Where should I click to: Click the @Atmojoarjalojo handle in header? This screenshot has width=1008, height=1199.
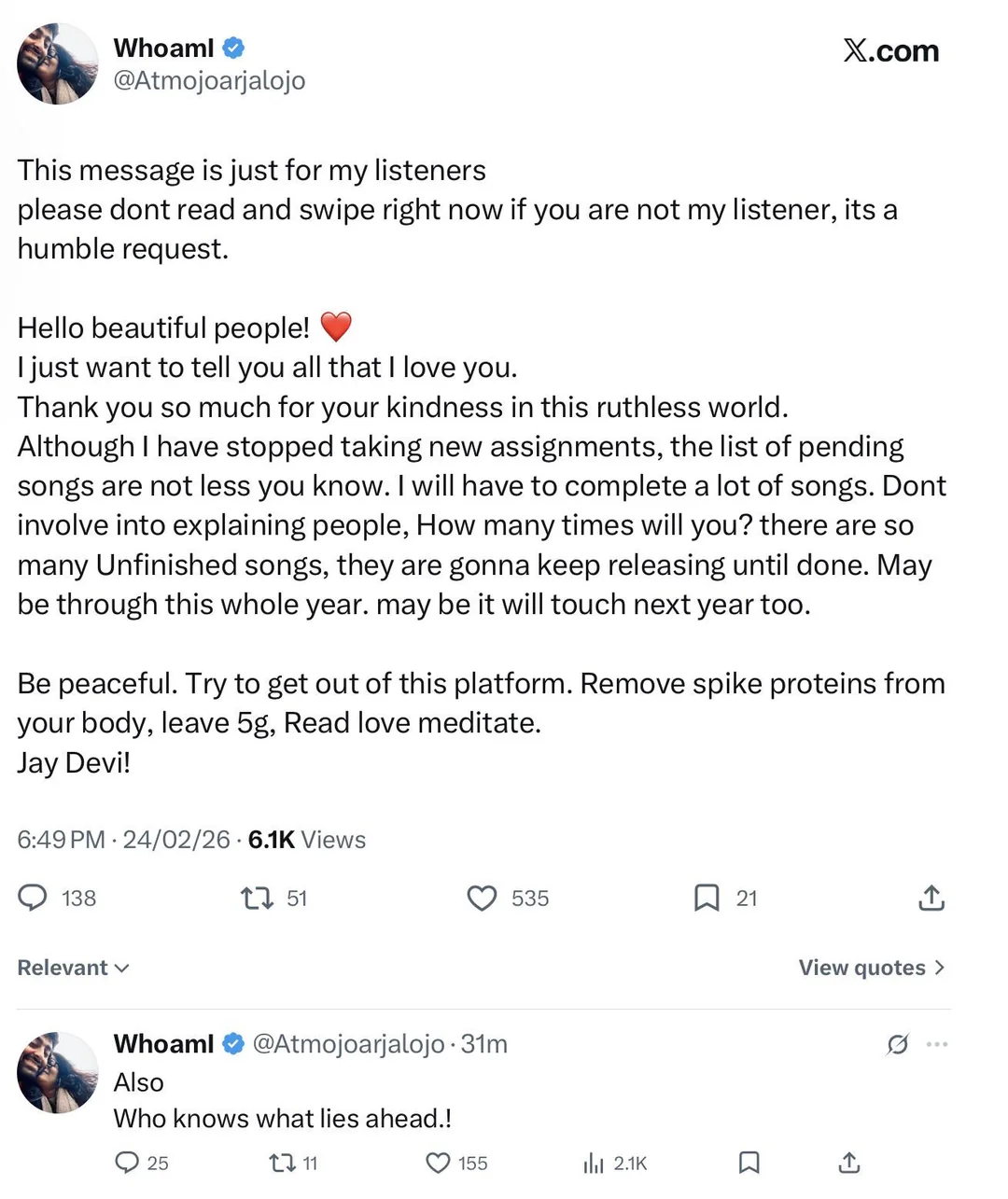click(209, 80)
